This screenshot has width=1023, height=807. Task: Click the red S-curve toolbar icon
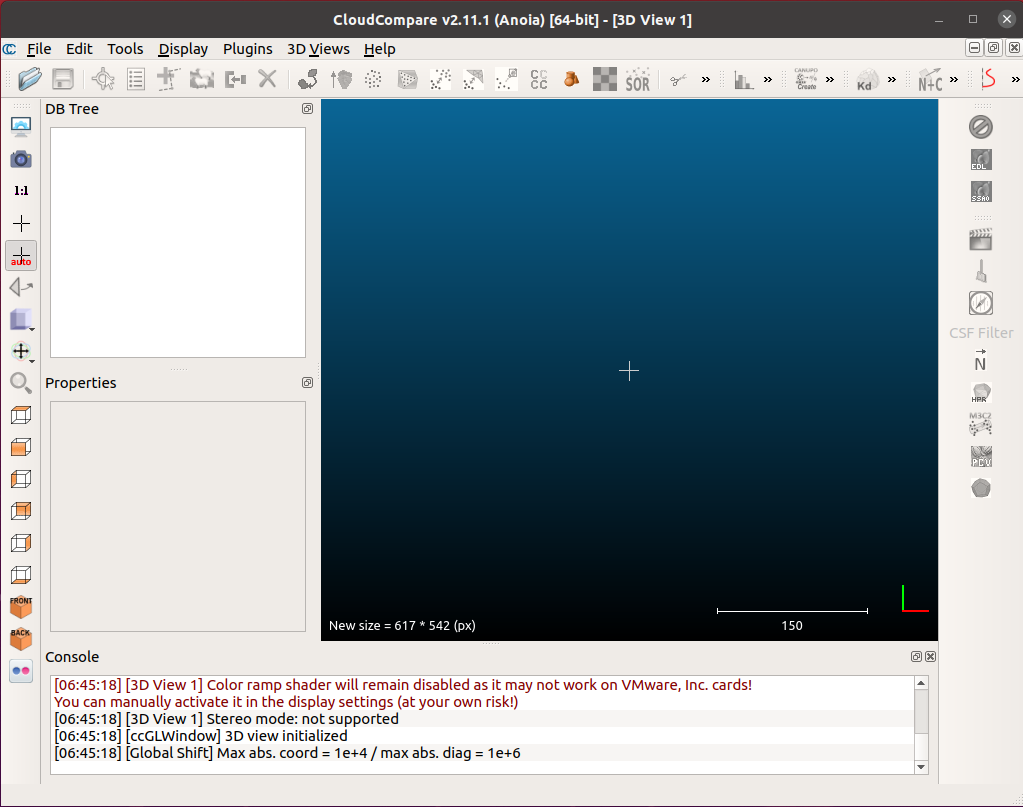tap(989, 80)
